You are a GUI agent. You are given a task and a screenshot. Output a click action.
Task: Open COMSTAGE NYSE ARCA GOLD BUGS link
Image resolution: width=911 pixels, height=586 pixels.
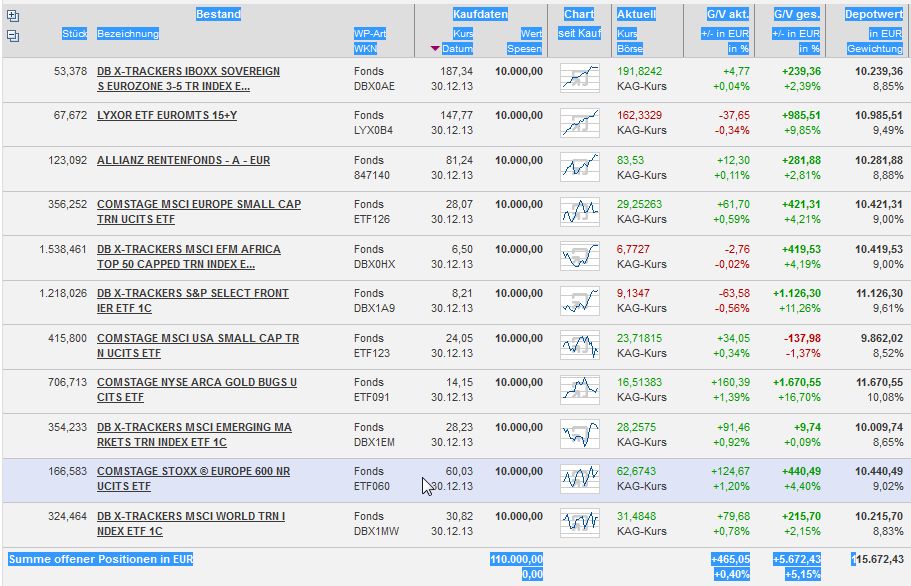pos(197,389)
